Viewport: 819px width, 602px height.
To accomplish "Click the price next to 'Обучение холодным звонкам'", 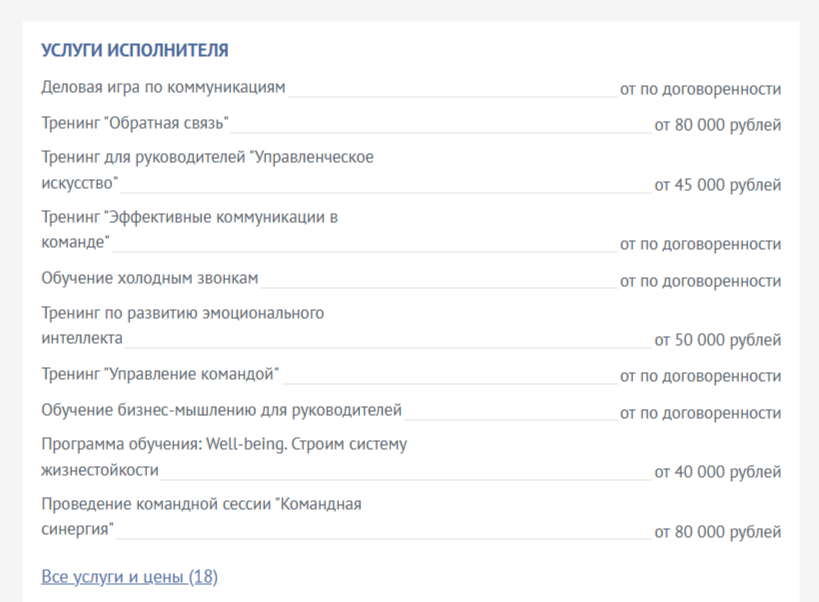I will pyautogui.click(x=700, y=280).
